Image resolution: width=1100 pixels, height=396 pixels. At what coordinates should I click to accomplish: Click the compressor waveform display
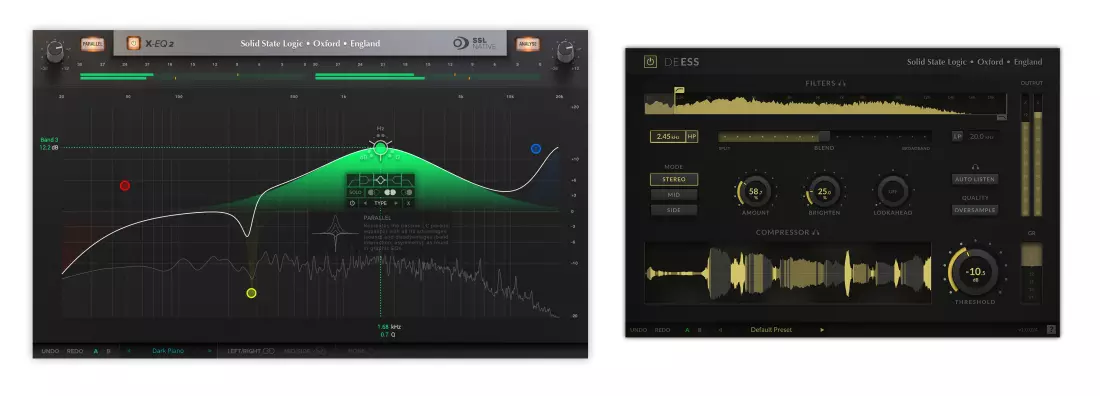pyautogui.click(x=788, y=273)
